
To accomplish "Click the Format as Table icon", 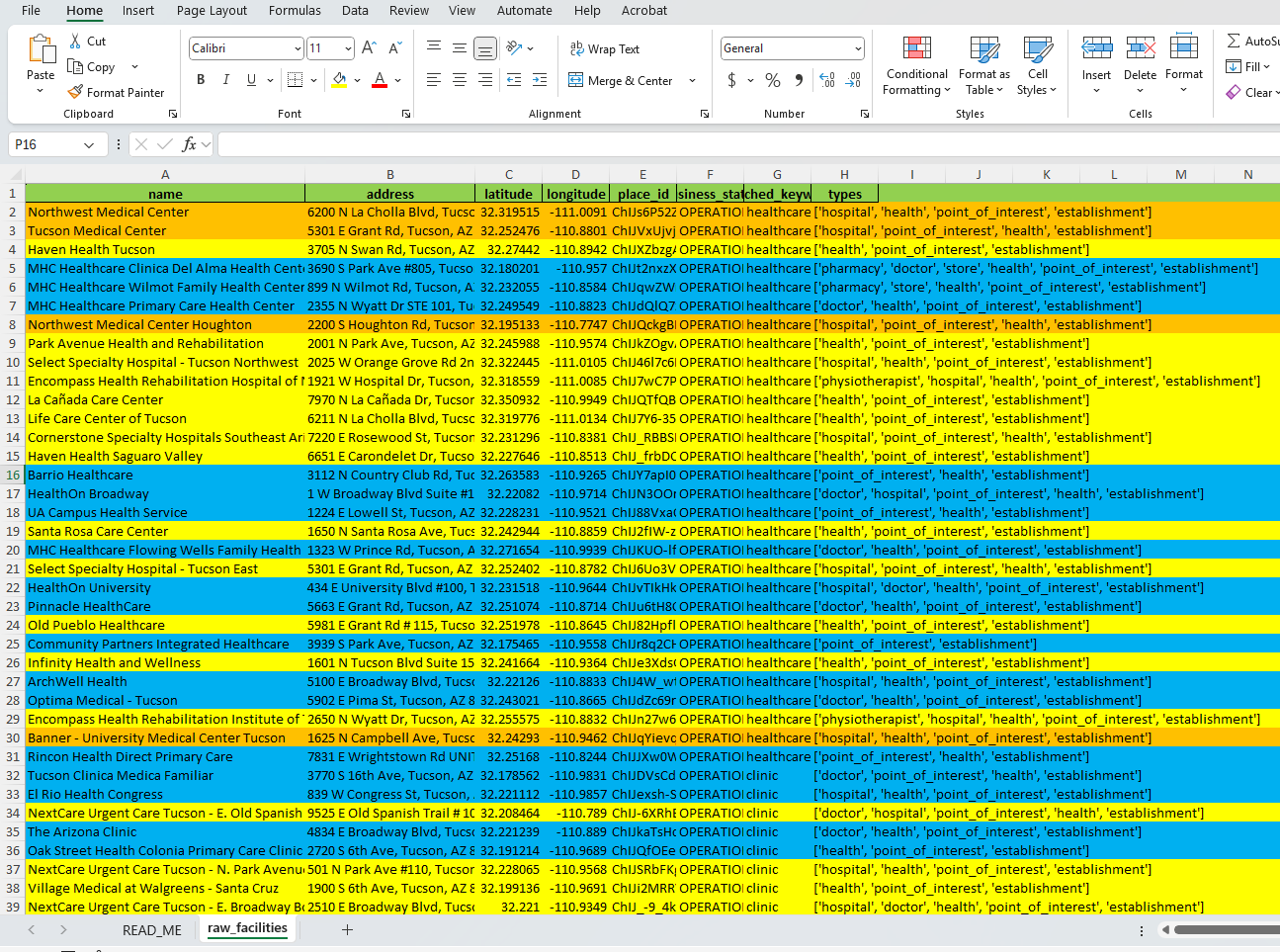I will pyautogui.click(x=984, y=48).
